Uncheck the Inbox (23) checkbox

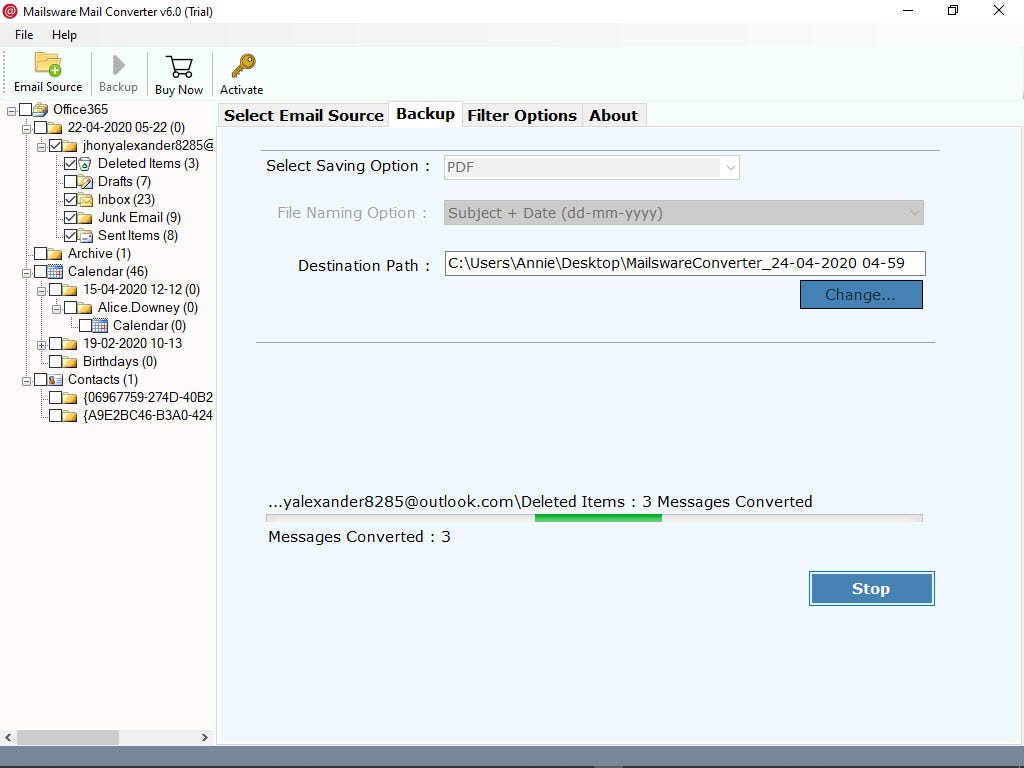point(71,199)
